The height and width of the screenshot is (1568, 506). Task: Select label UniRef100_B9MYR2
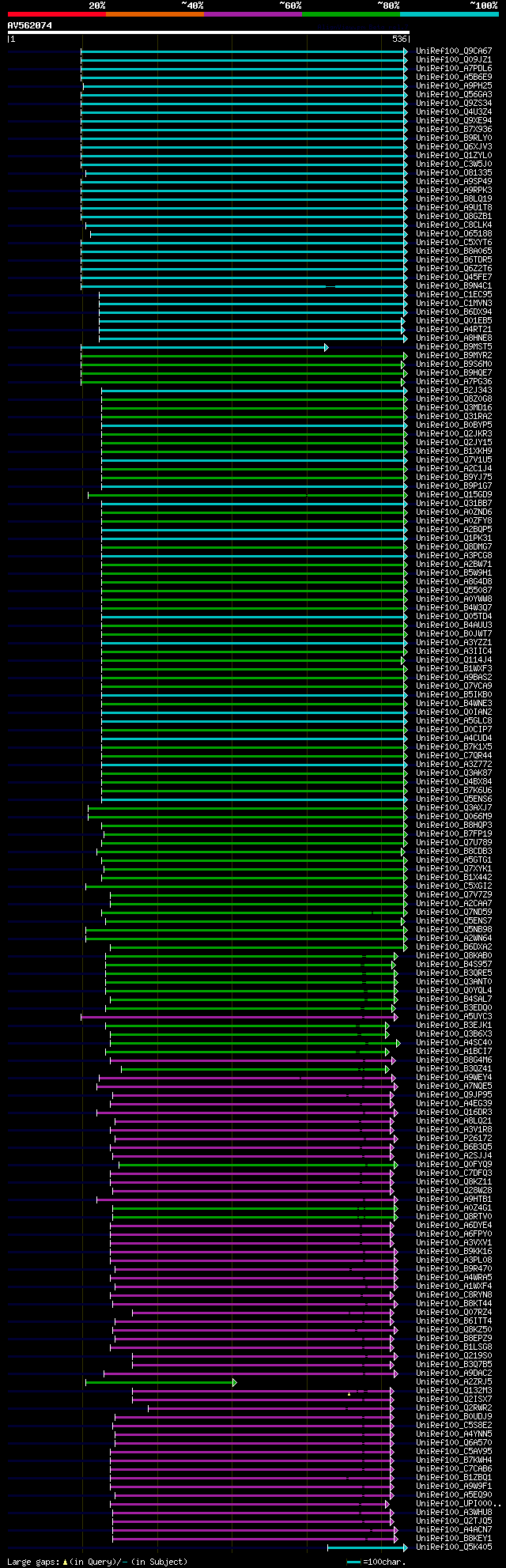pos(454,355)
